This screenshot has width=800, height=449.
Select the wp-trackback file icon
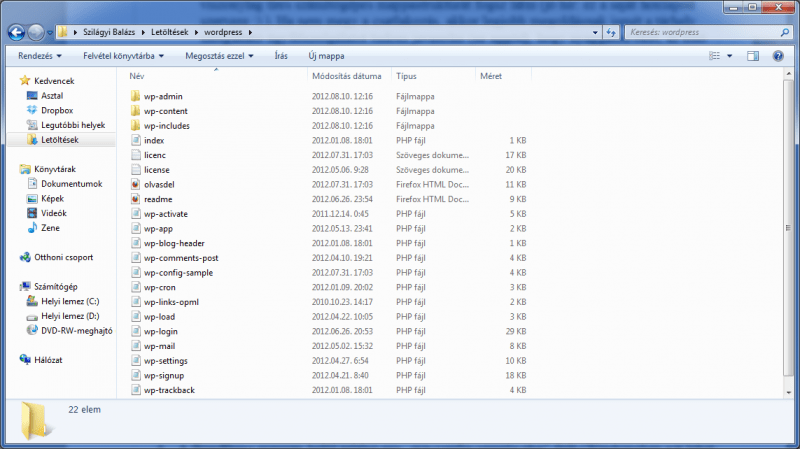click(x=135, y=390)
